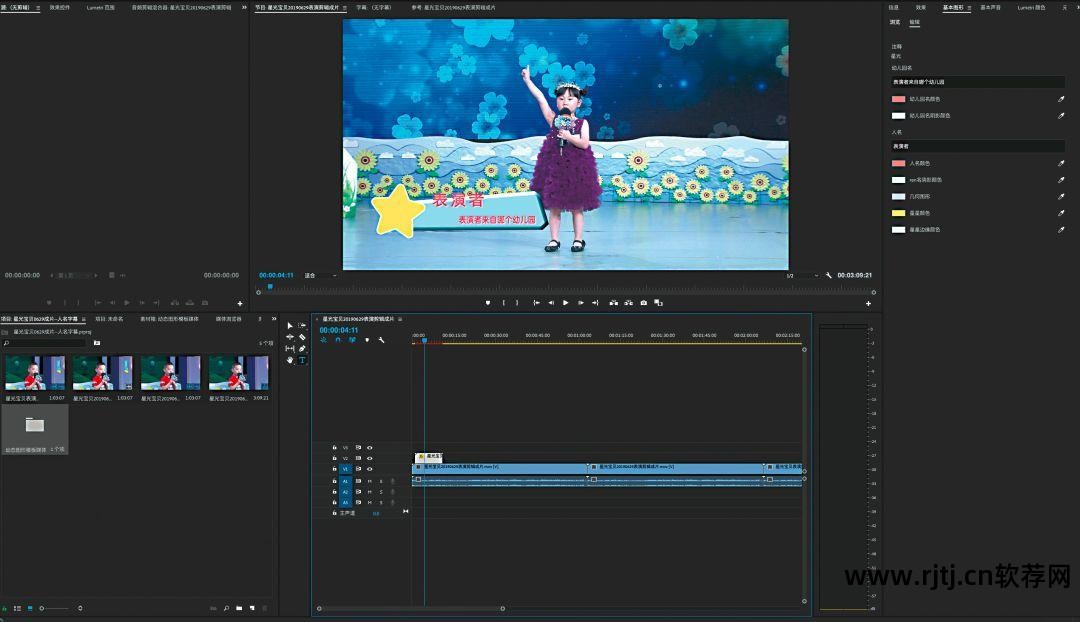Image resolution: width=1080 pixels, height=622 pixels.
Task: Open timeline settings wrench icon
Action: click(381, 340)
